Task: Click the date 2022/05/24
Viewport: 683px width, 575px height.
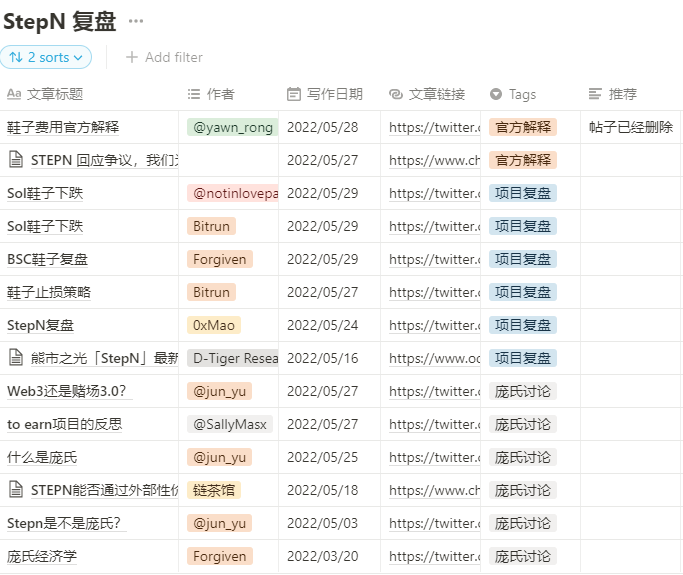Action: (322, 325)
